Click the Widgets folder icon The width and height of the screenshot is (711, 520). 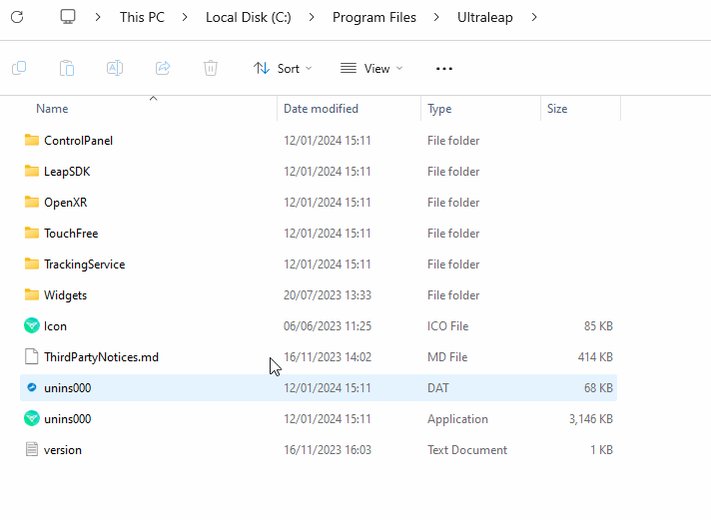tap(32, 295)
